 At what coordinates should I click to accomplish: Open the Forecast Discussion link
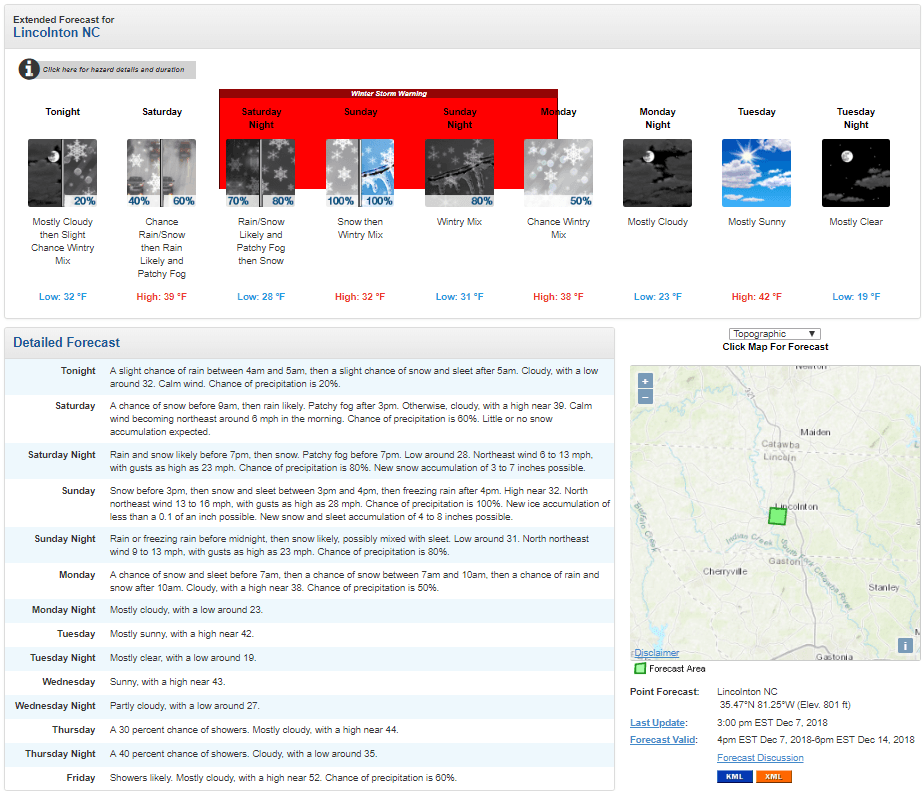(760, 758)
